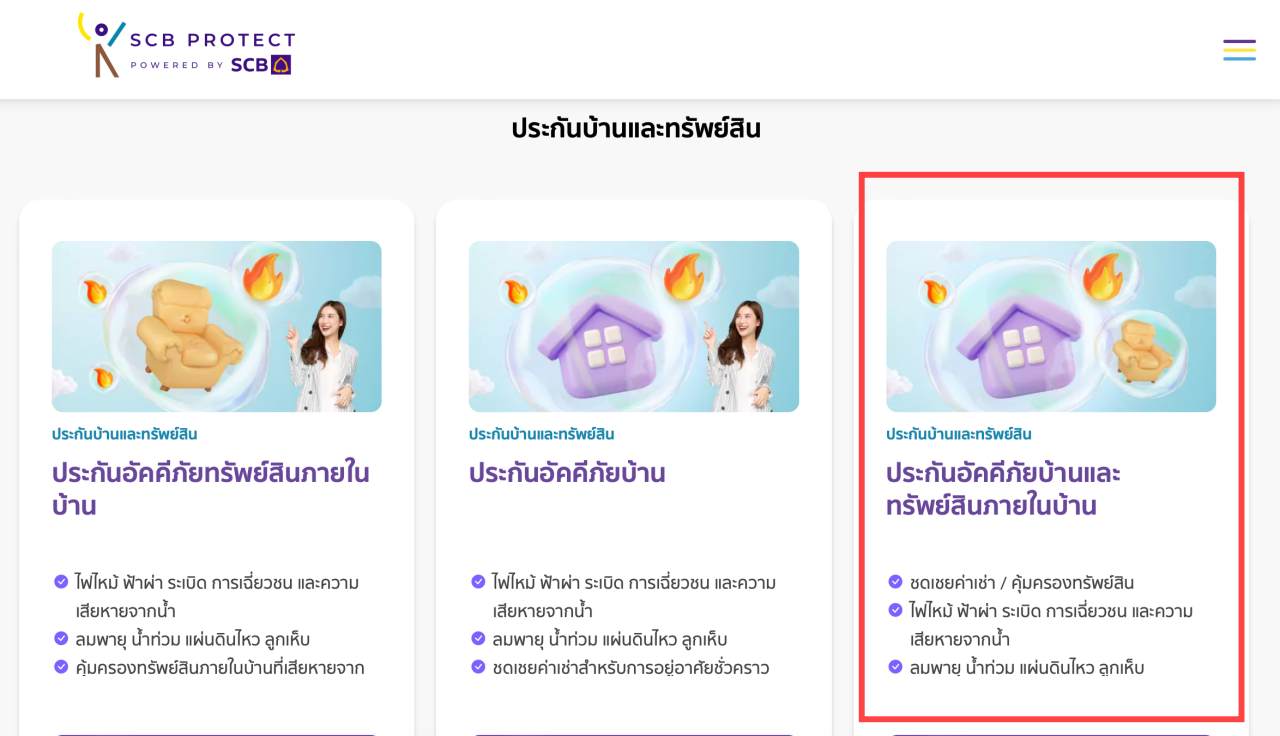Open the armchair fire insurance image
Screen dimensions: 1280x736
coord(217,326)
